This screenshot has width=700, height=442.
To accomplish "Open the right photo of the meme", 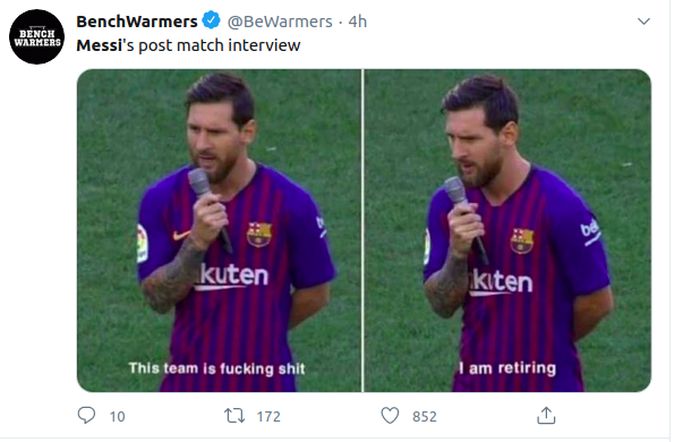I will point(508,230).
